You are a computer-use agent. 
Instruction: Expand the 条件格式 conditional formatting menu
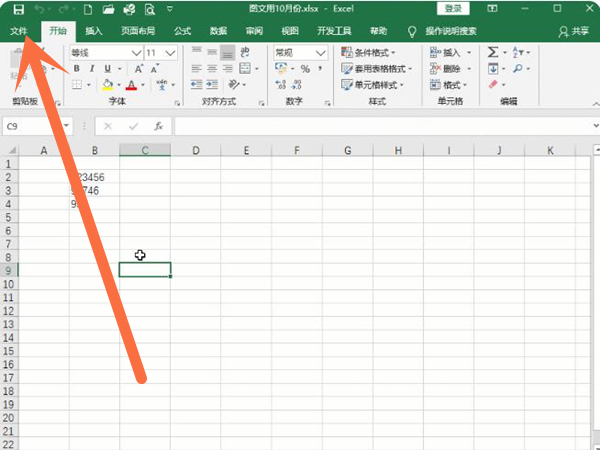375,52
